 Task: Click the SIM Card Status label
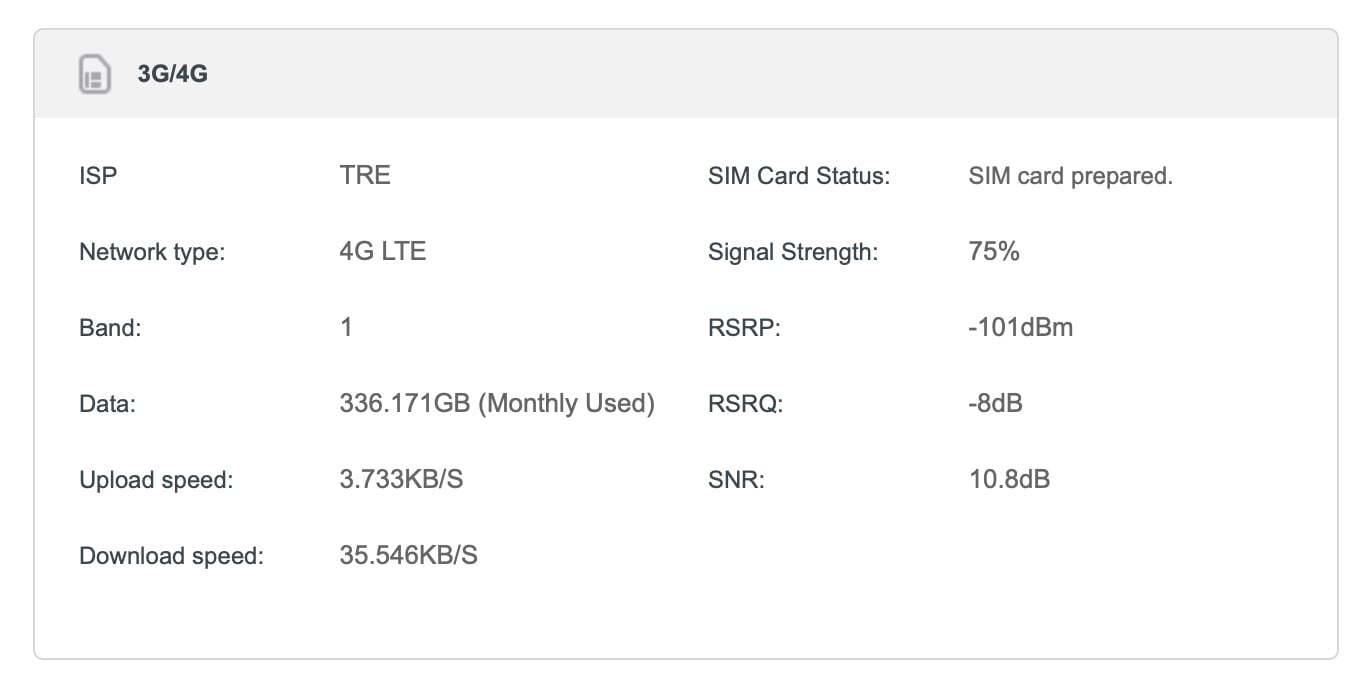(798, 176)
